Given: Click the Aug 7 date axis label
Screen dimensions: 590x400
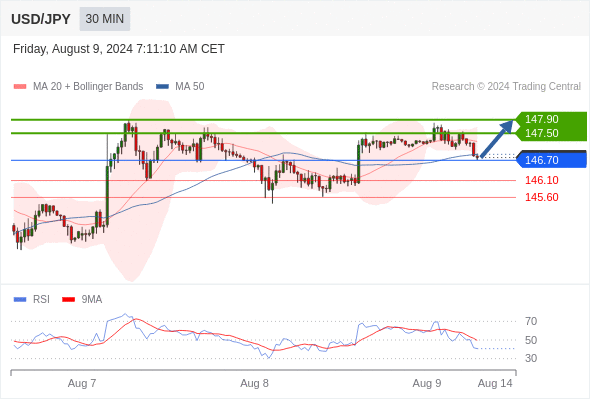Looking at the screenshot, I should (82, 383).
